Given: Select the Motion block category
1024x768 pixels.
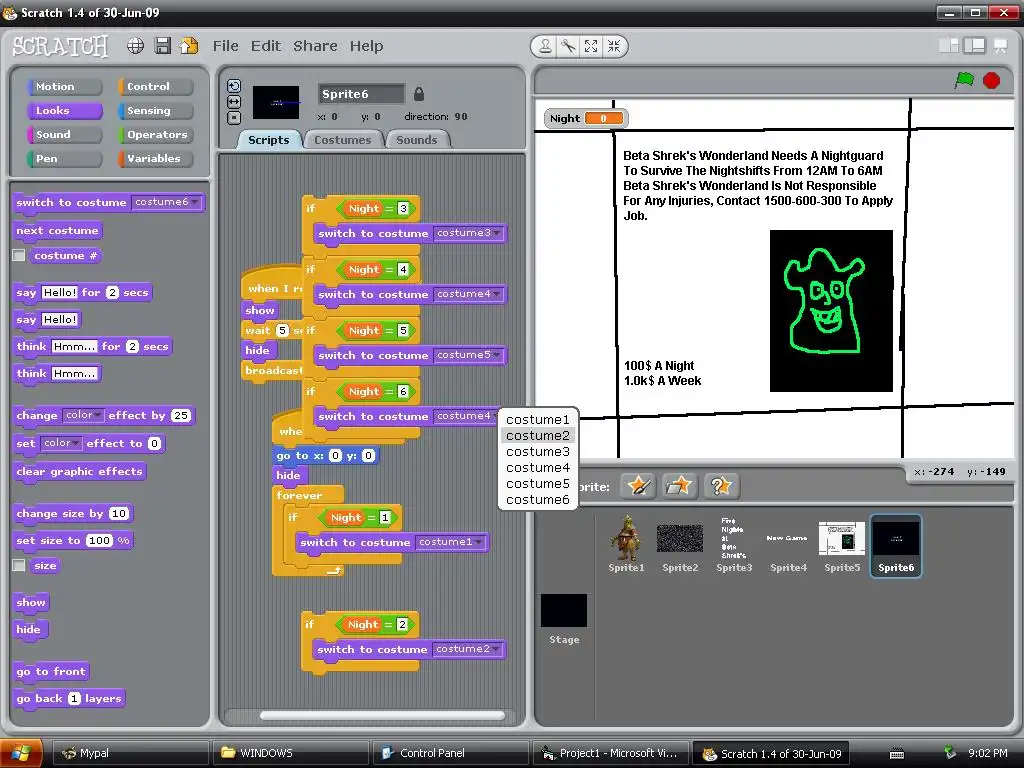Looking at the screenshot, I should pyautogui.click(x=64, y=86).
